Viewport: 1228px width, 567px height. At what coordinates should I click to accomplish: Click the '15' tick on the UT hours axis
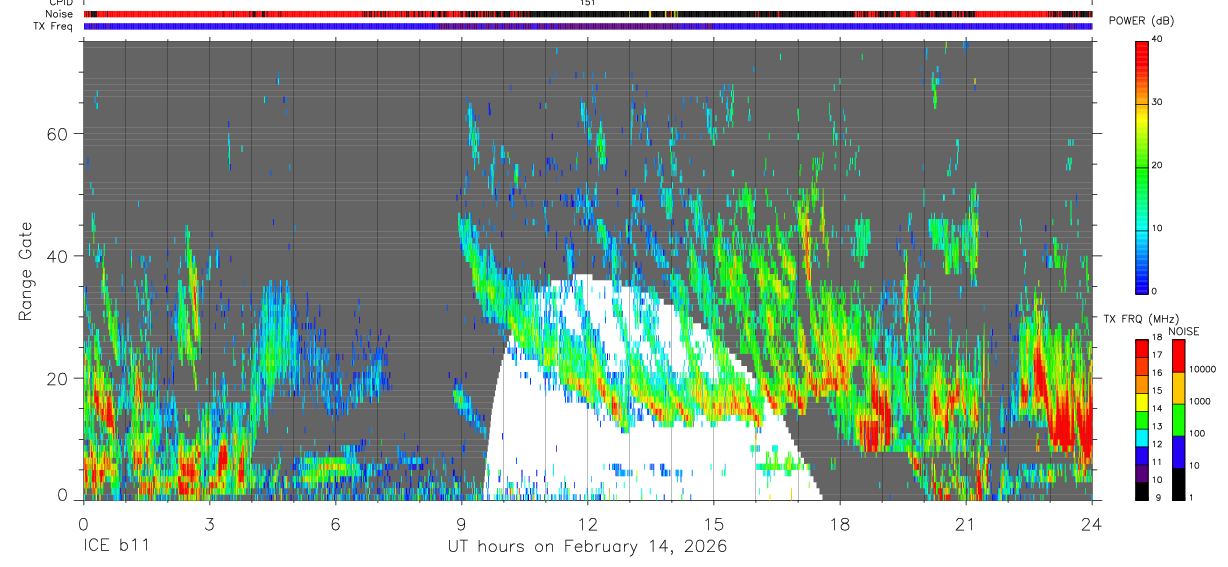713,524
